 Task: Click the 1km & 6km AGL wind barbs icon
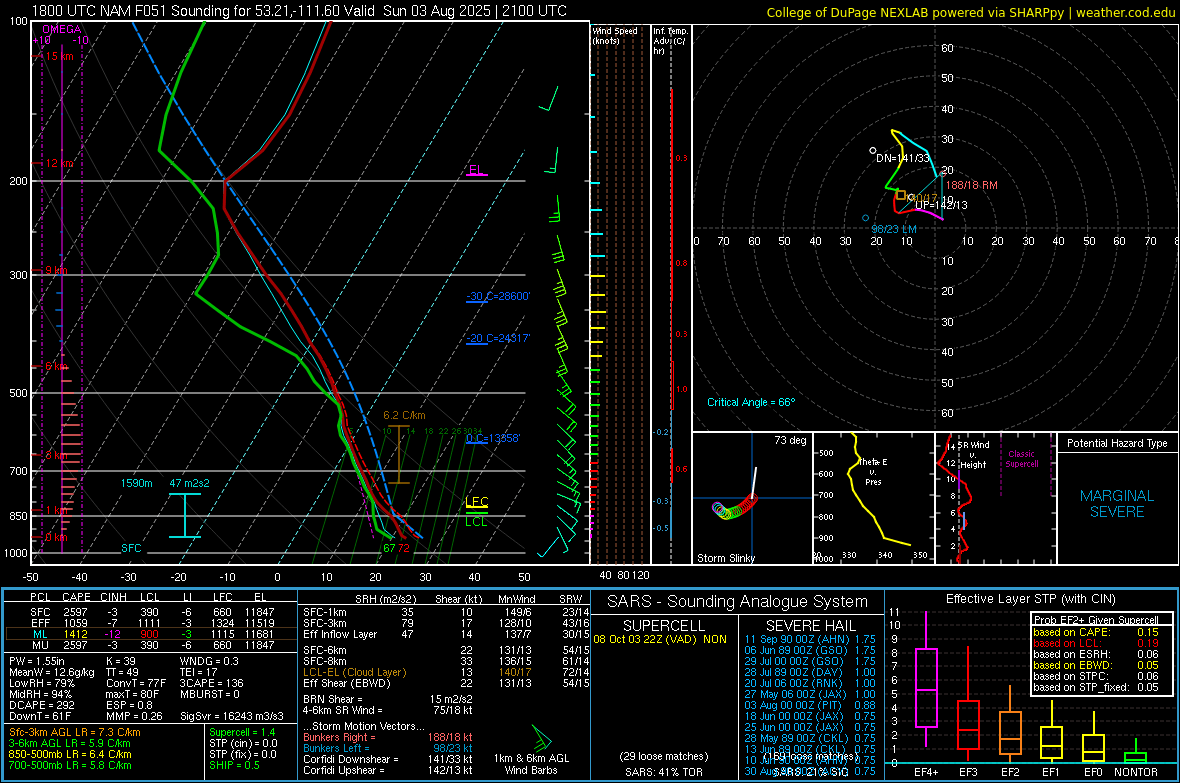(540, 737)
